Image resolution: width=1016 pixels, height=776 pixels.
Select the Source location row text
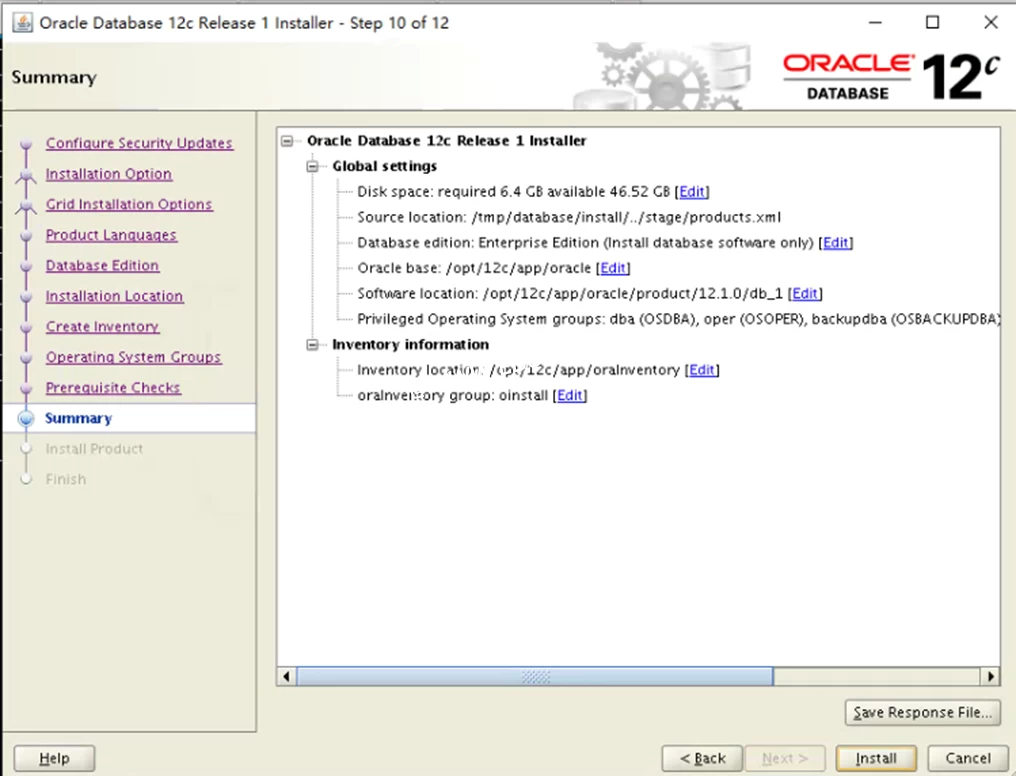click(x=569, y=218)
